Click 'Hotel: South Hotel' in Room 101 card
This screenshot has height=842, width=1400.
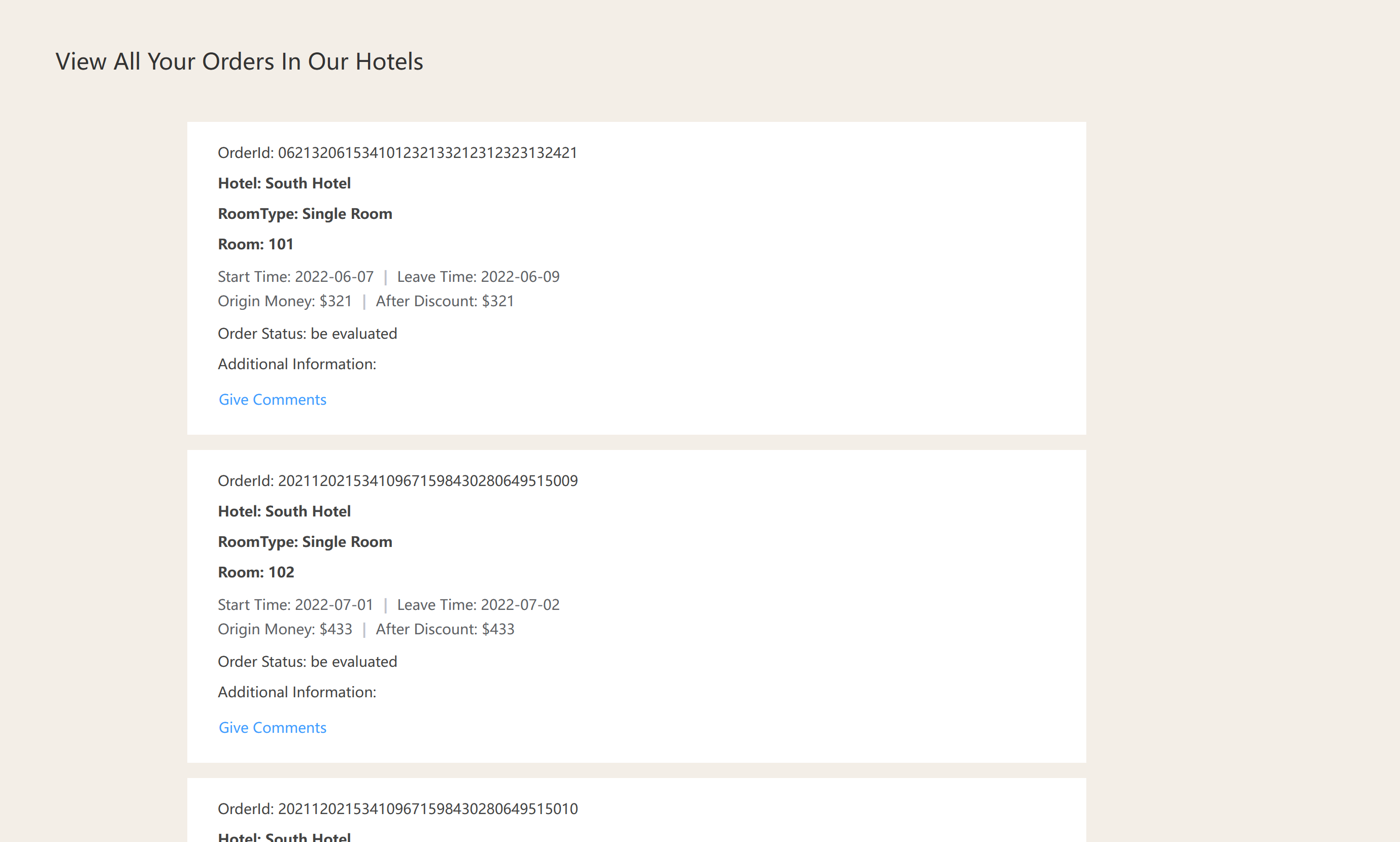[284, 183]
